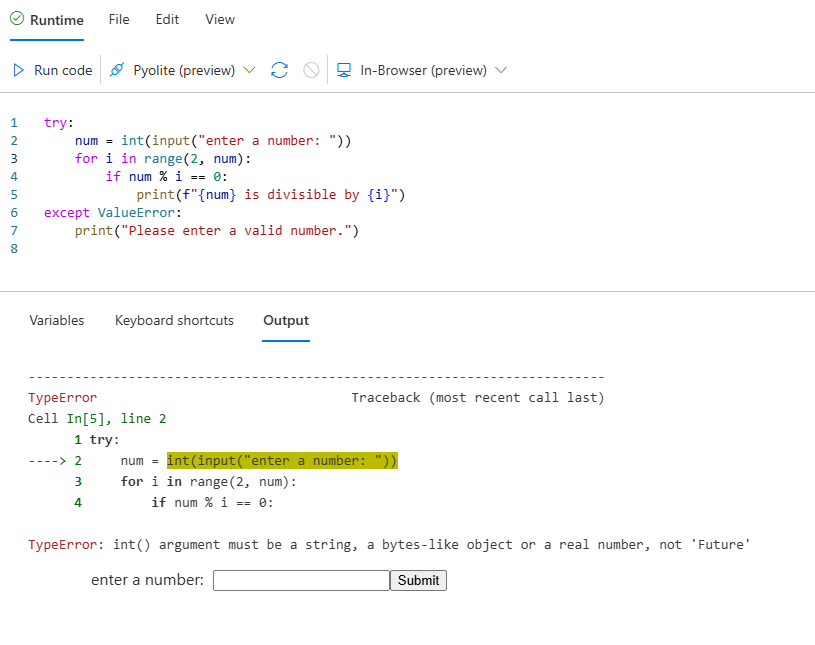Click the green Runtime status checkmark icon
This screenshot has width=815, height=645.
[17, 19]
